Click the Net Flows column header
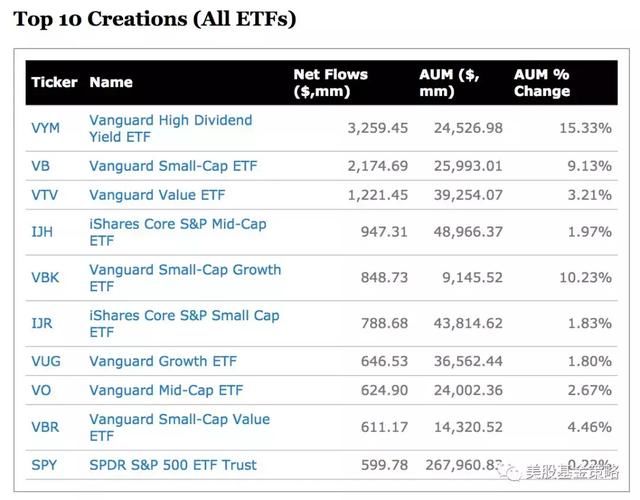Image resolution: width=640 pixels, height=500 pixels. [x=330, y=83]
